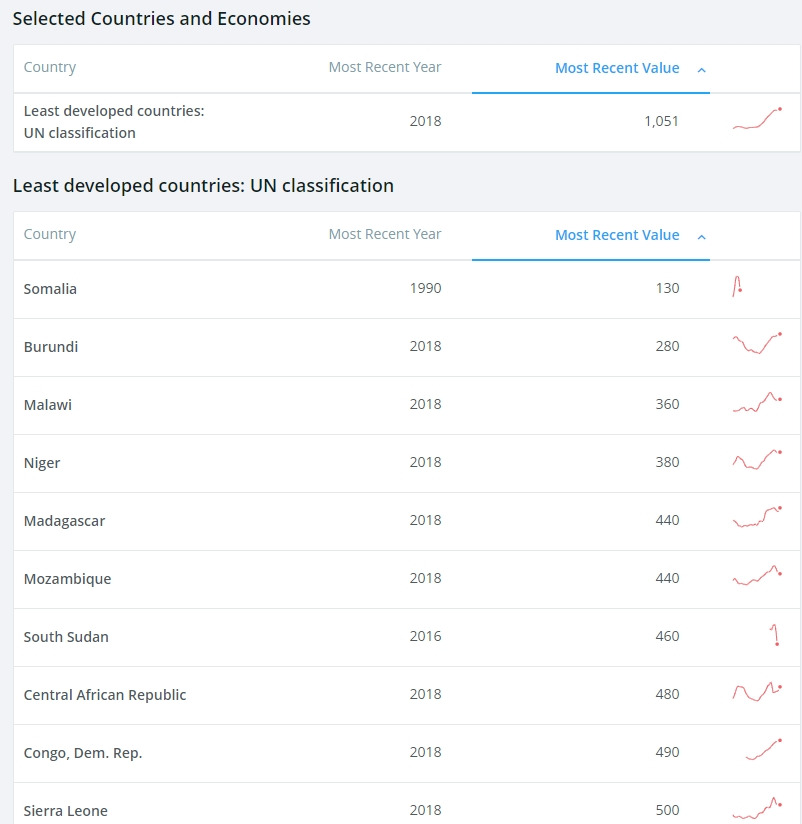Sort top table by Most Recent Year
The width and height of the screenshot is (802, 824).
click(384, 67)
